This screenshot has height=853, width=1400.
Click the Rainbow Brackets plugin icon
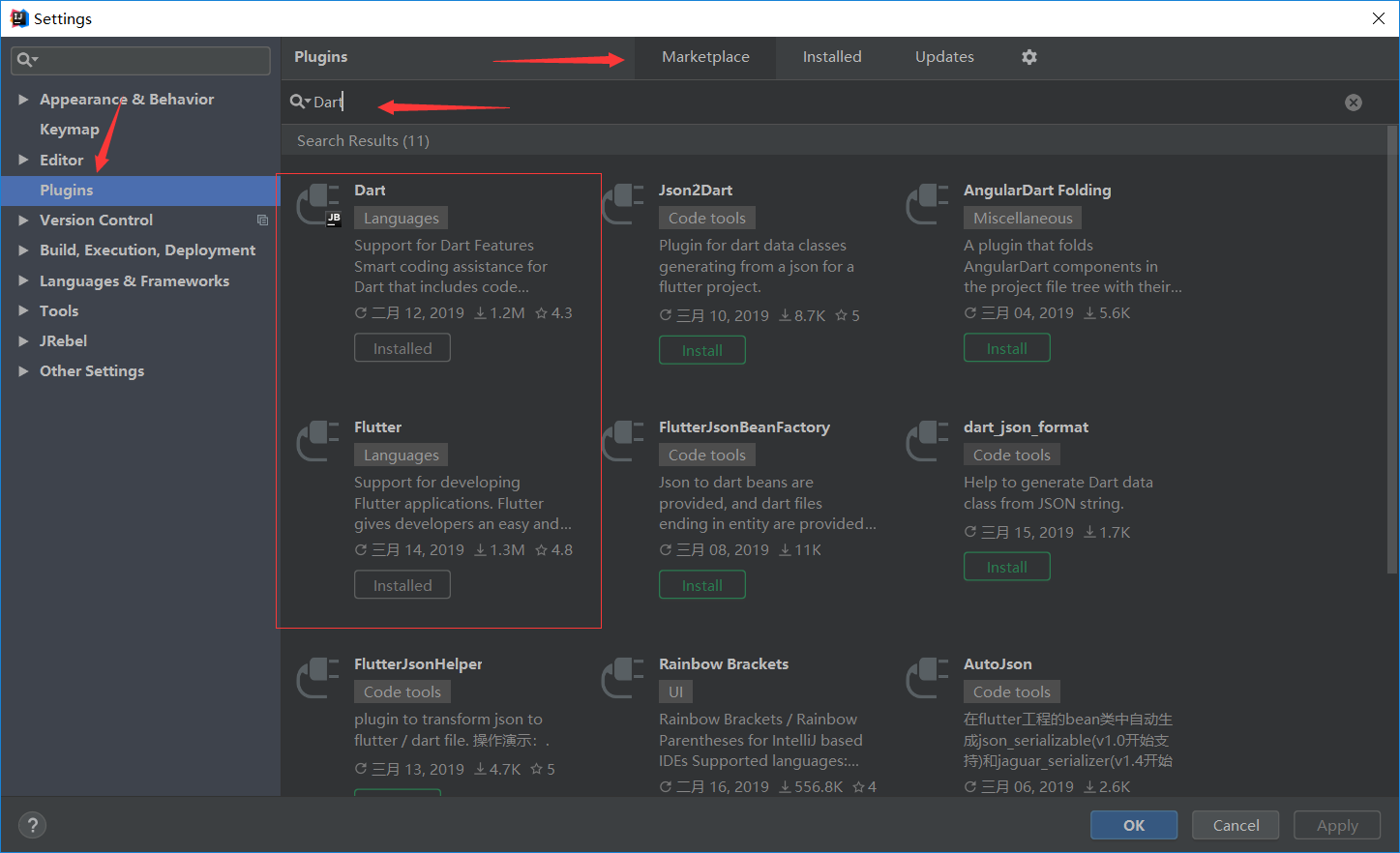[623, 679]
